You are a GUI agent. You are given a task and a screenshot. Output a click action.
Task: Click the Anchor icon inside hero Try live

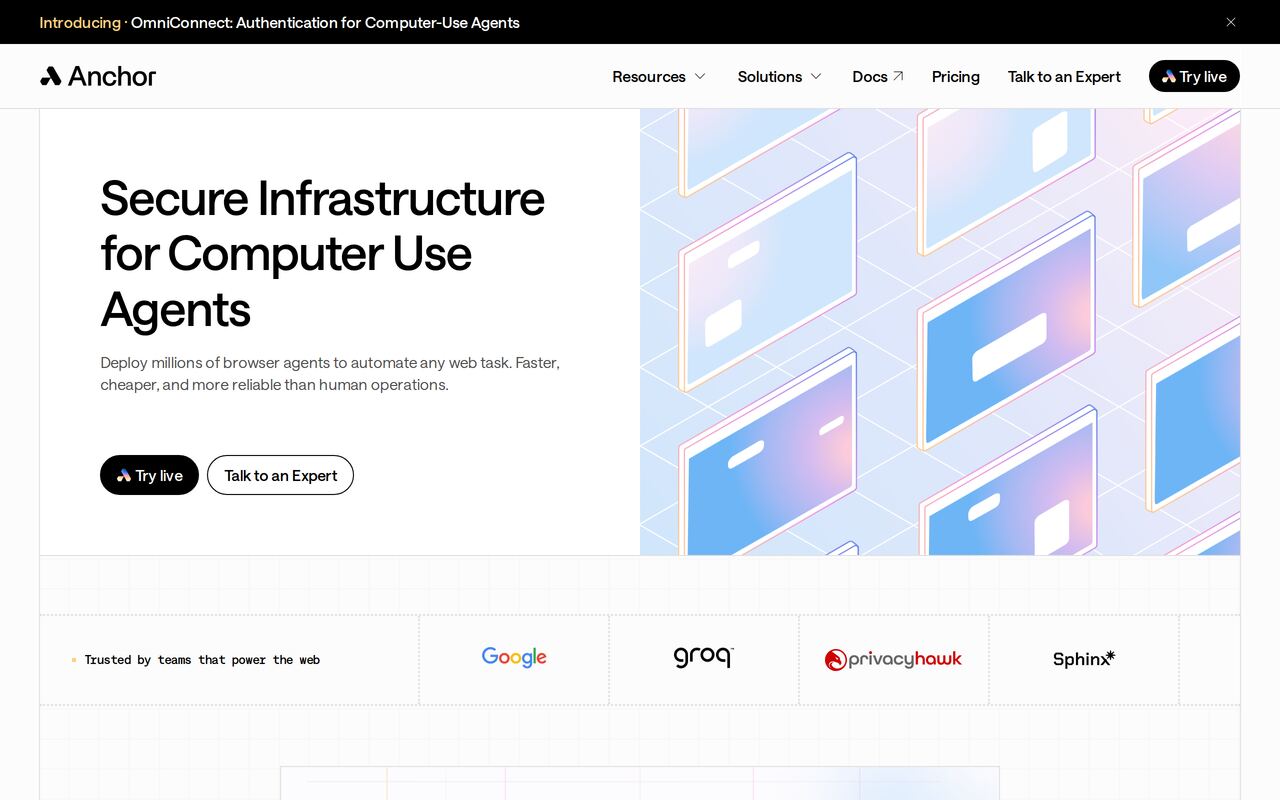point(124,475)
